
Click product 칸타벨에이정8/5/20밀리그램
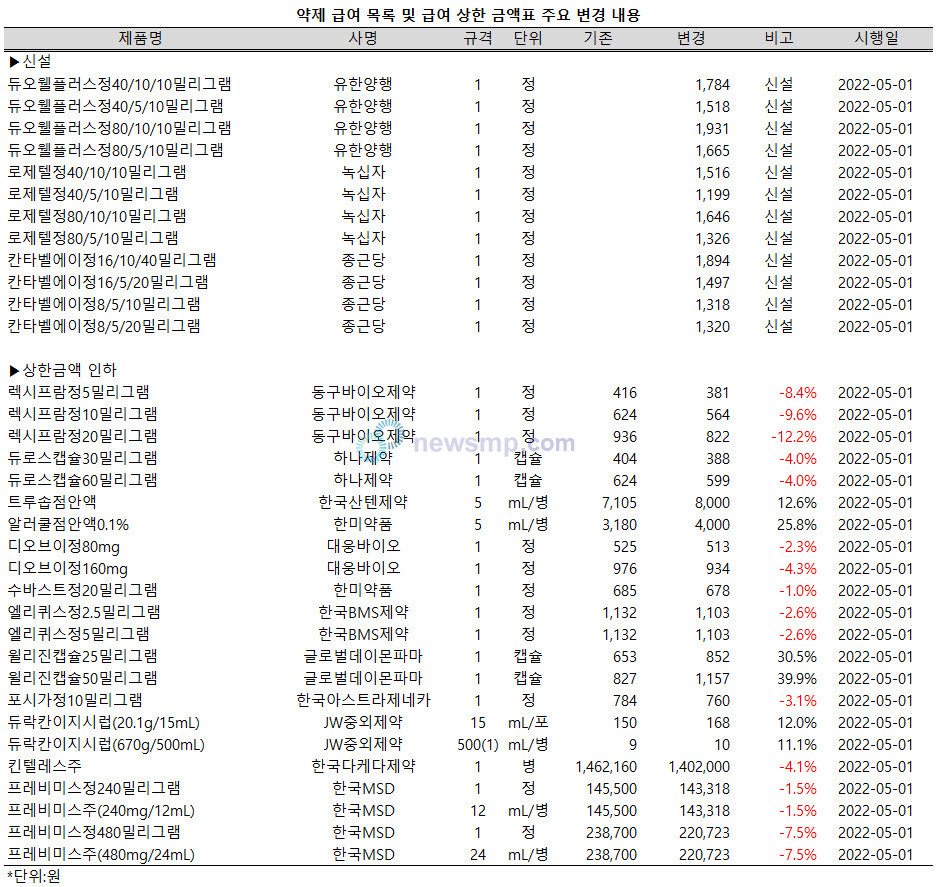coord(104,326)
